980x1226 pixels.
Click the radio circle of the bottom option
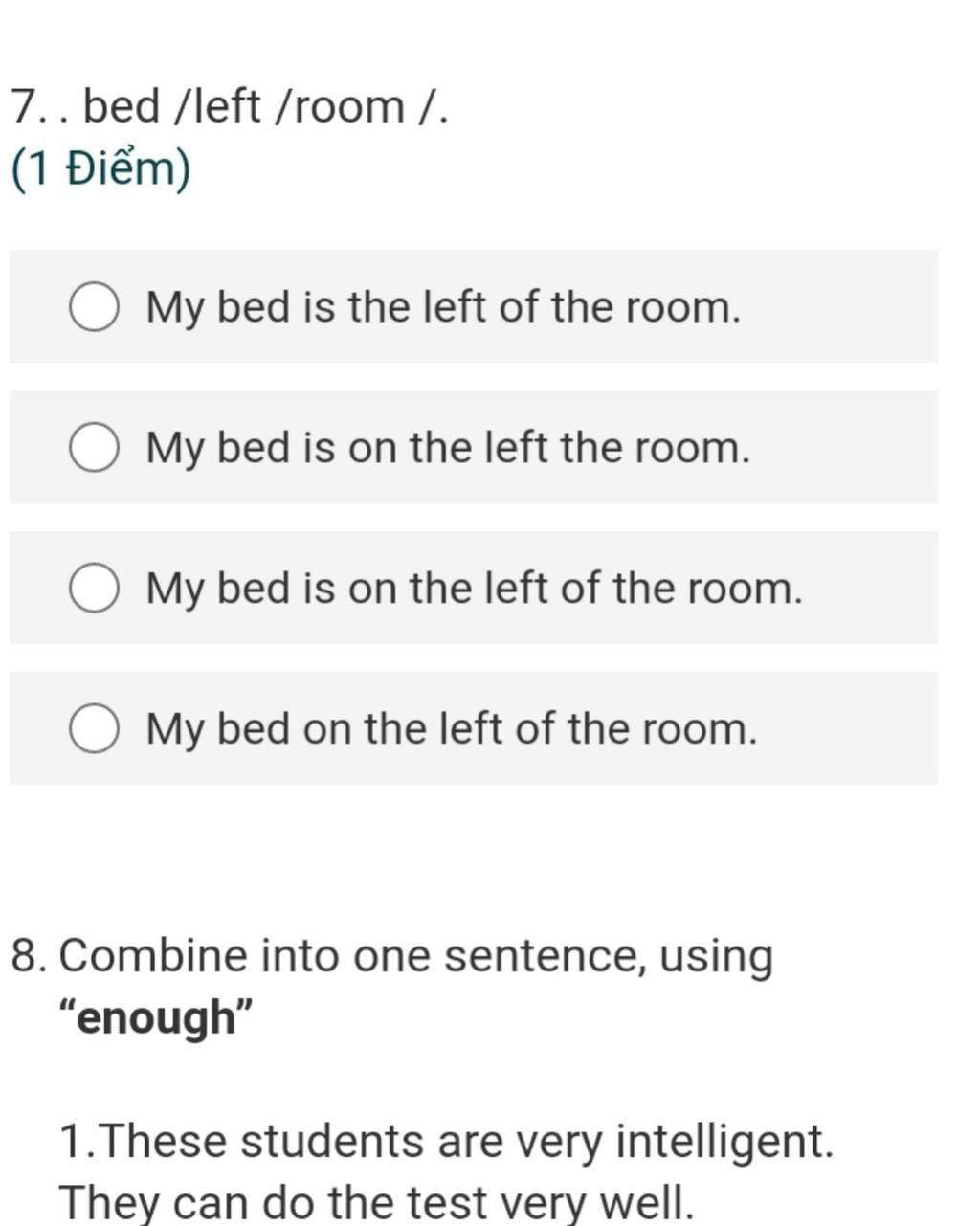96,728
